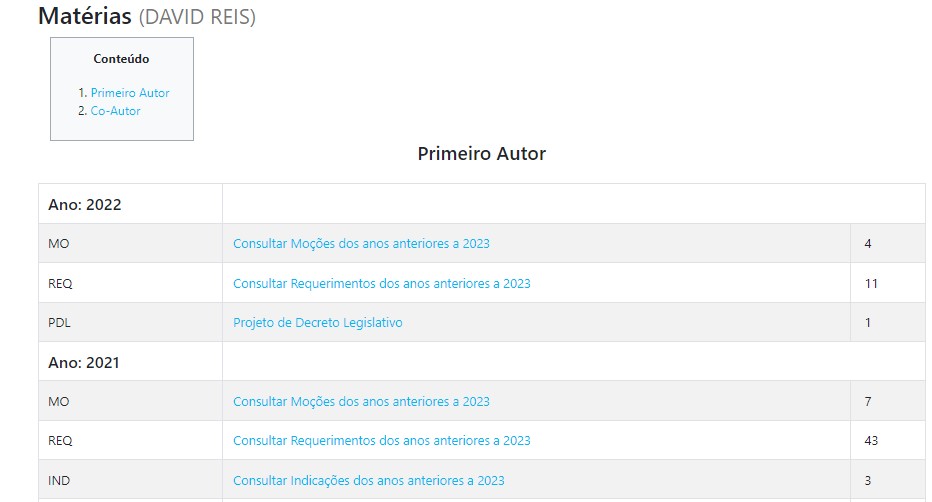Click the MO cell under Ano 2022
The width and height of the screenshot is (932, 502).
(x=58, y=244)
